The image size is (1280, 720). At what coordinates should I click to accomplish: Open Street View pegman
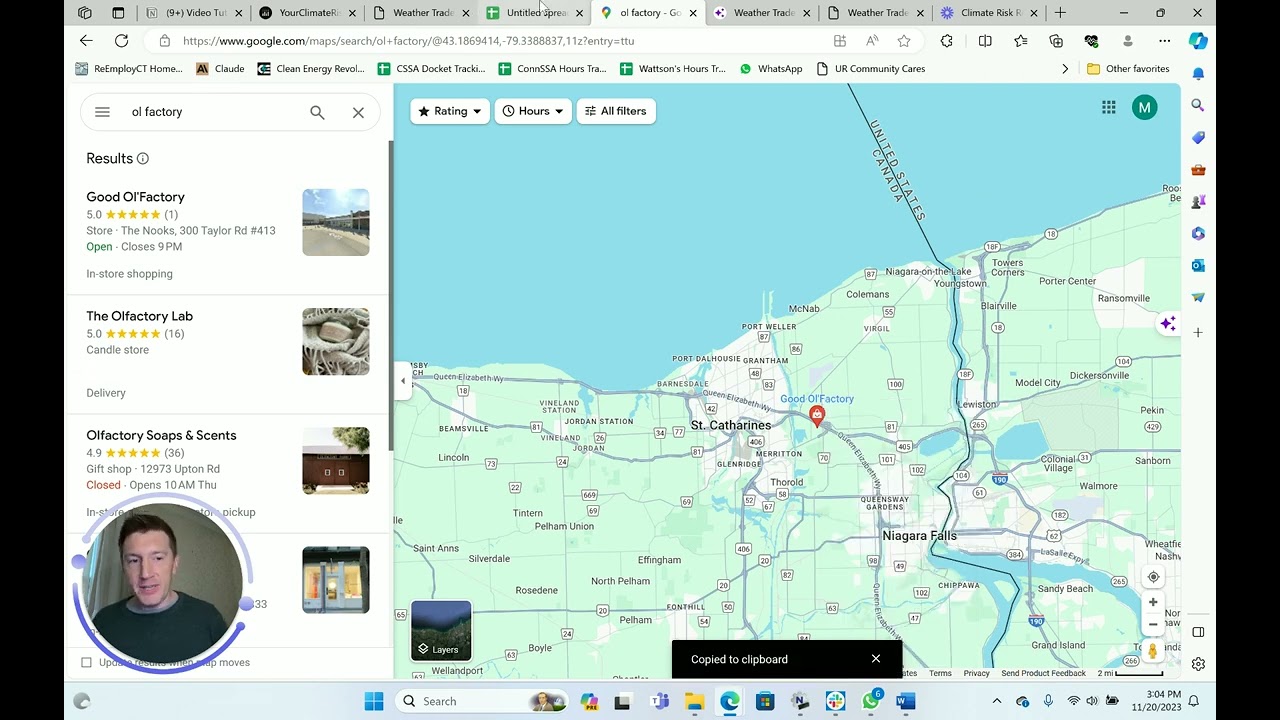coord(1153,652)
